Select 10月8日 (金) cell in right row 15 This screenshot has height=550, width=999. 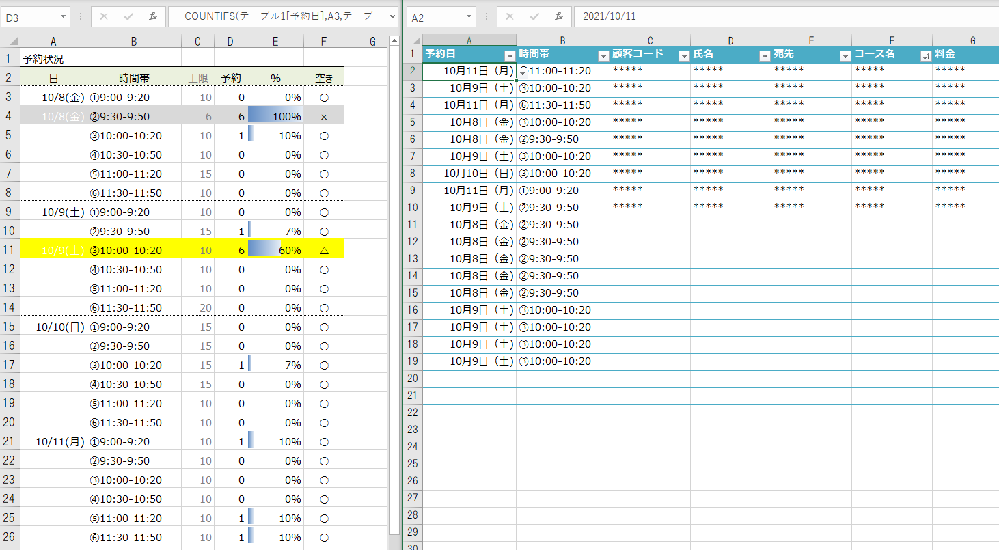pos(469,293)
